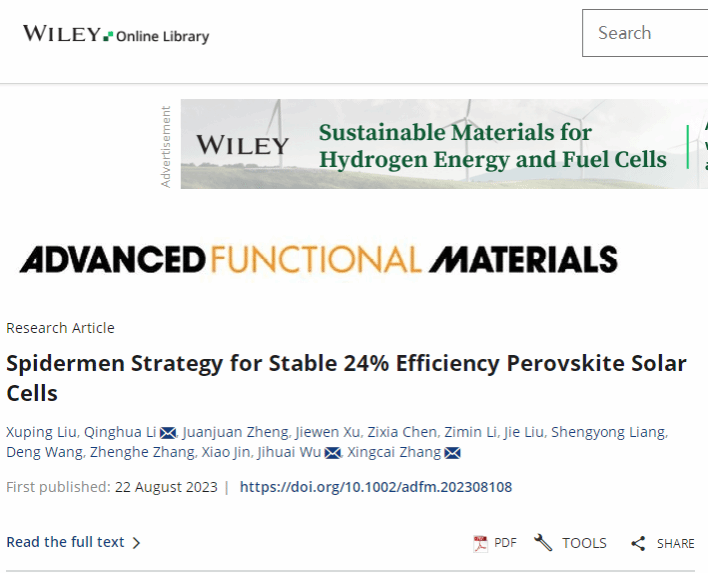Select author Shengyong Liang
Image resolution: width=708 pixels, height=573 pixels.
(611, 432)
